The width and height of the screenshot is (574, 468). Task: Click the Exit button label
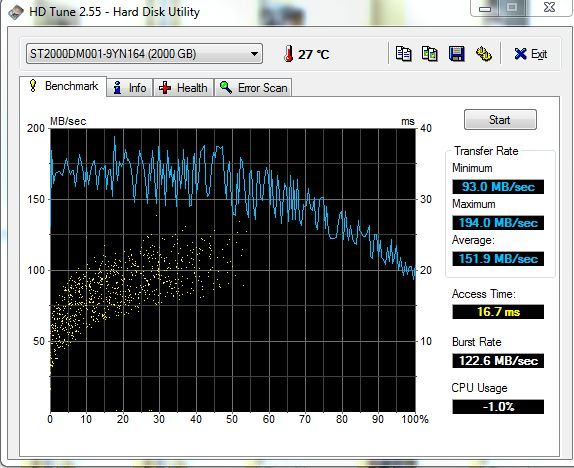pyautogui.click(x=539, y=54)
